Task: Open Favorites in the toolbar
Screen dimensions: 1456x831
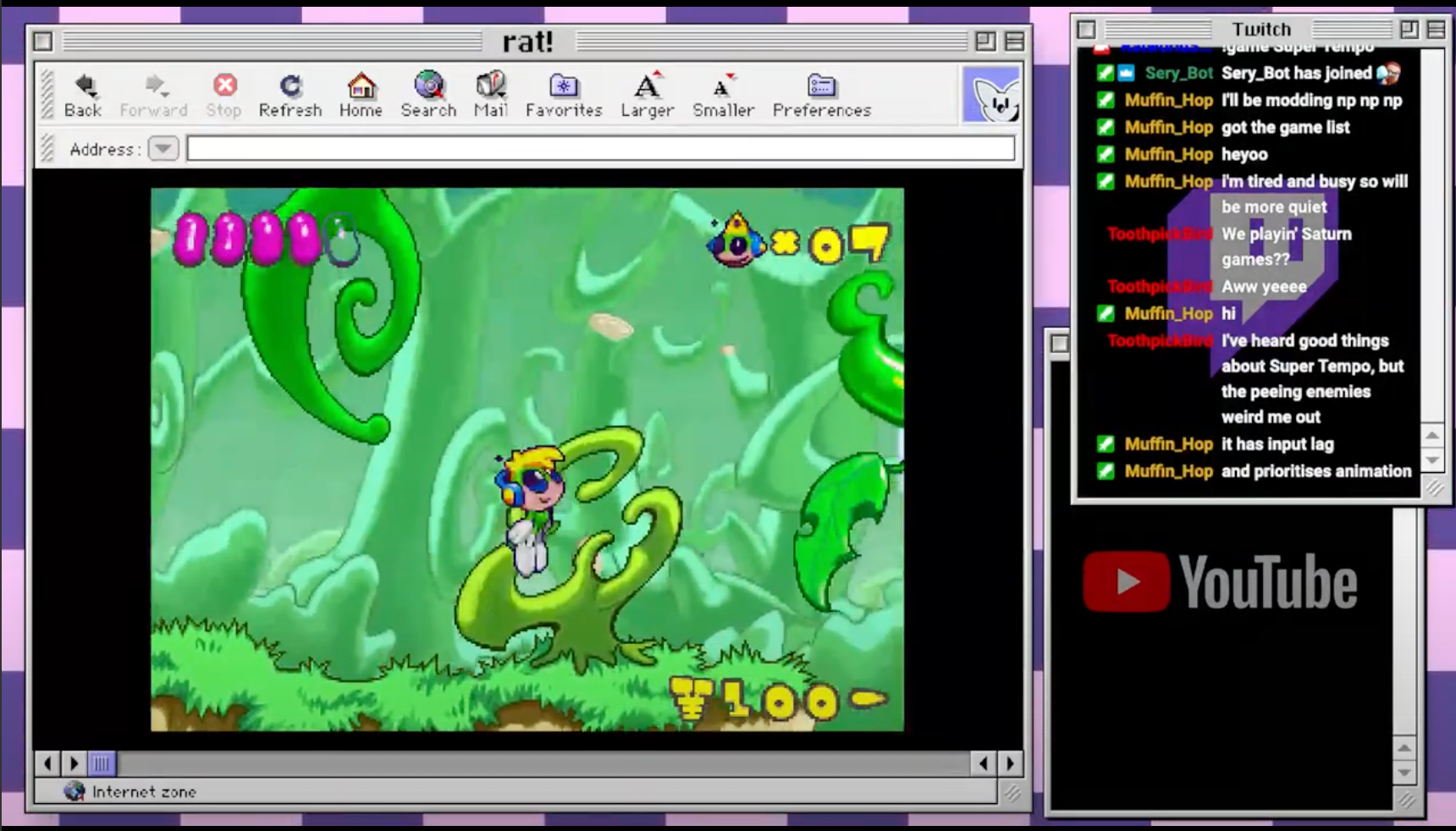Action: pyautogui.click(x=564, y=95)
